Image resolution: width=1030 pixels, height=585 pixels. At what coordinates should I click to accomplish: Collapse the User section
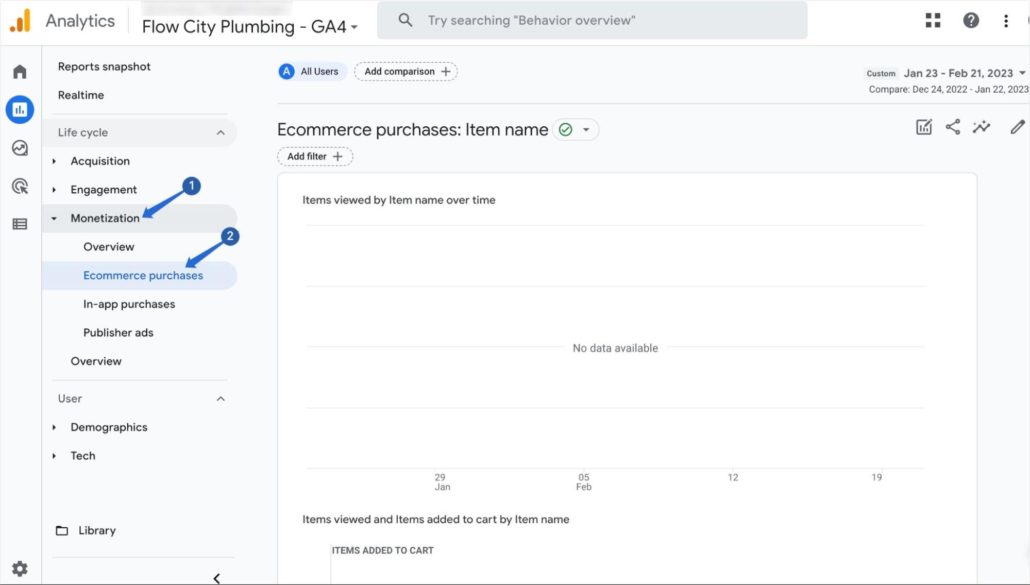pos(221,399)
